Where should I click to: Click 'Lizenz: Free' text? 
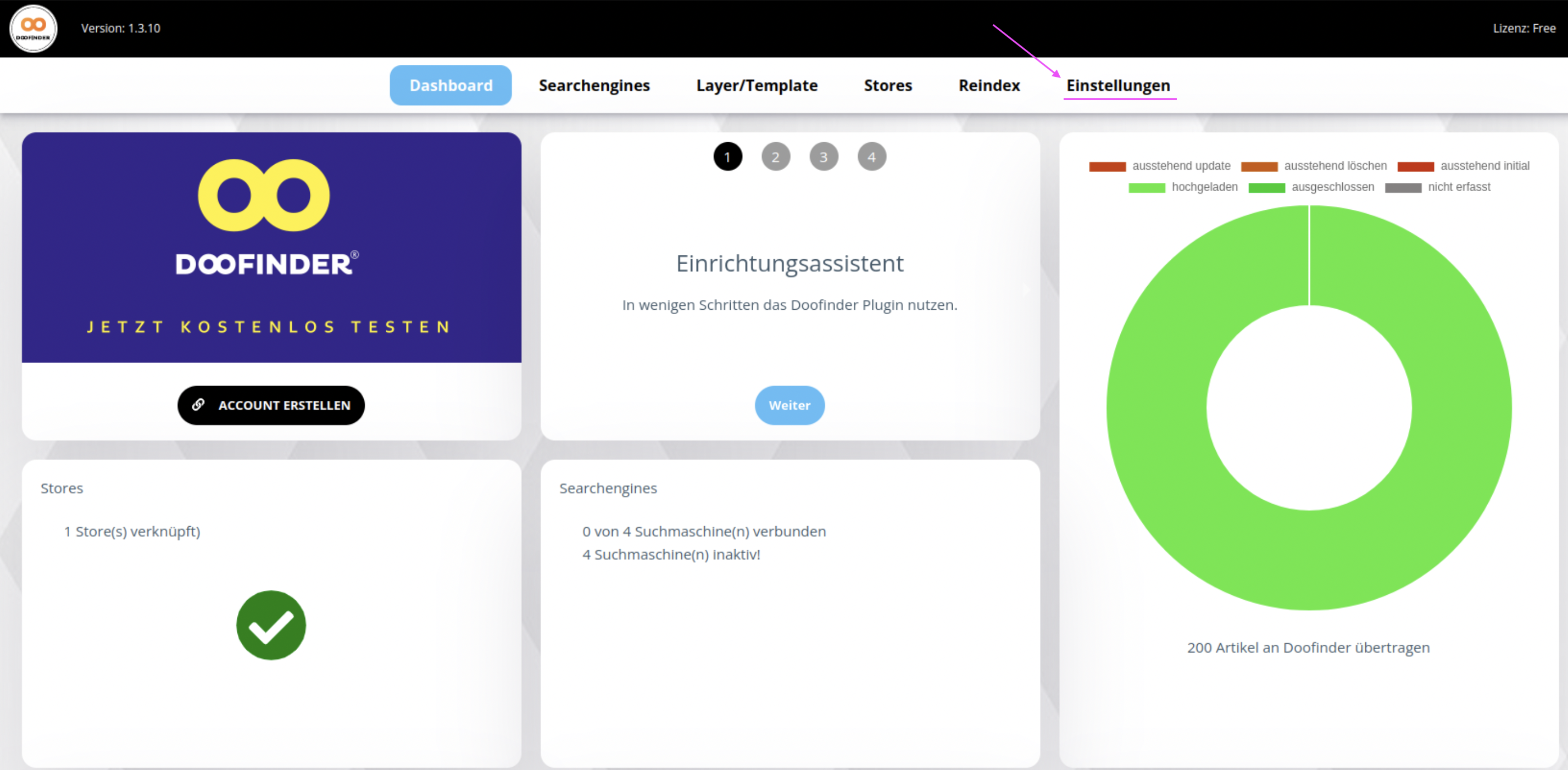click(x=1524, y=29)
